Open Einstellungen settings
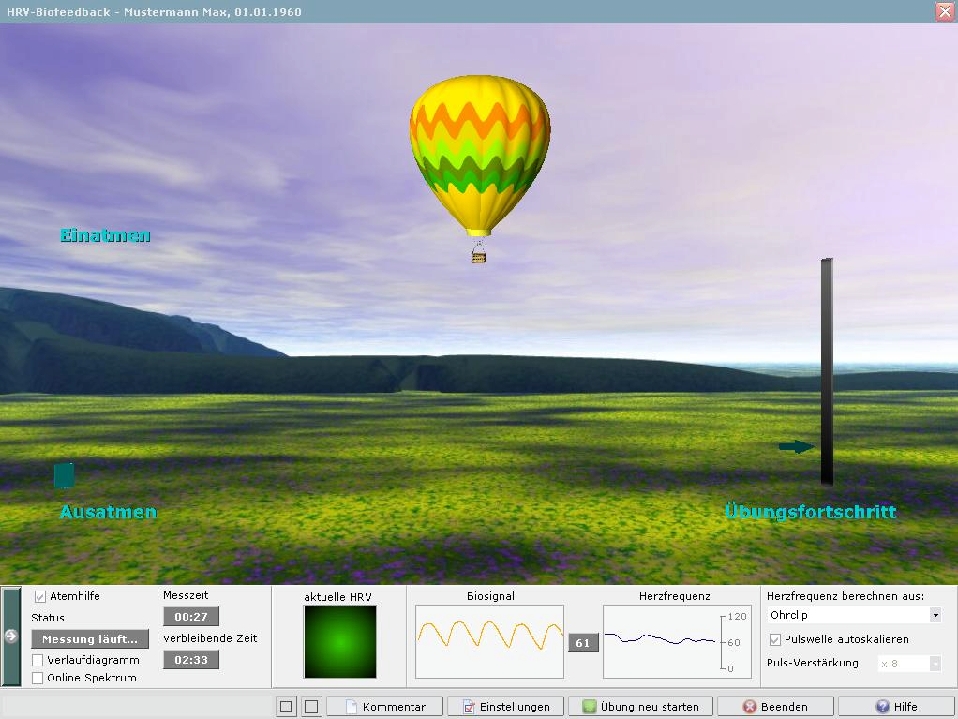The height and width of the screenshot is (719, 958). click(507, 707)
